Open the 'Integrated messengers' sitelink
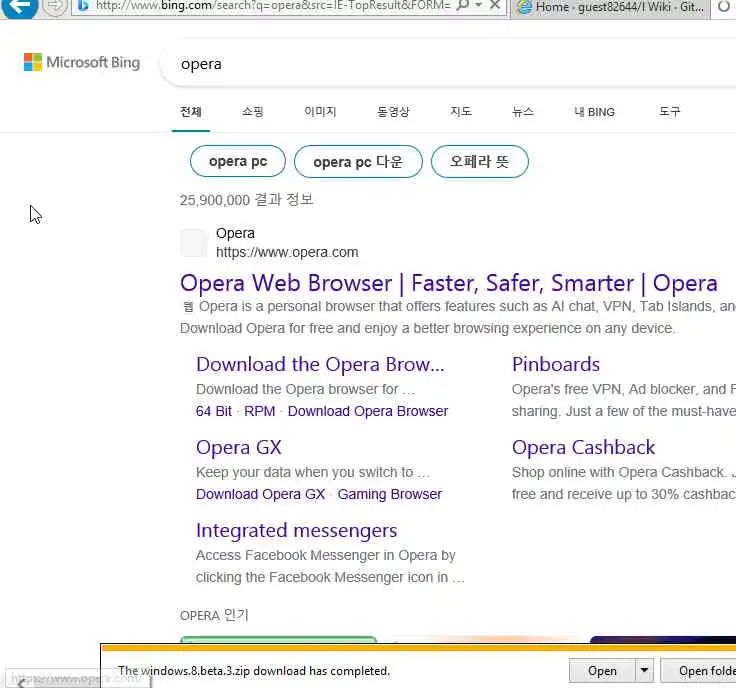This screenshot has height=688, width=736. pos(297,531)
